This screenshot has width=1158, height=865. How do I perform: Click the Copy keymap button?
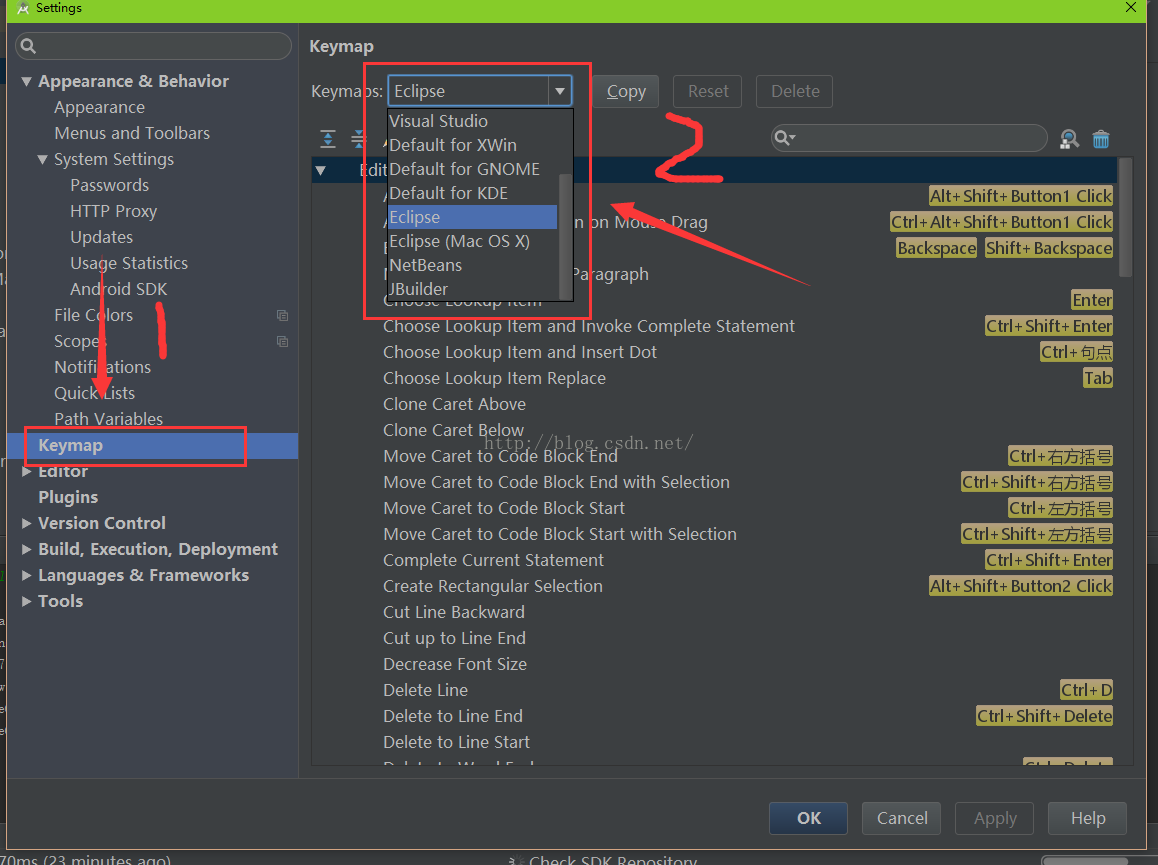click(x=626, y=91)
